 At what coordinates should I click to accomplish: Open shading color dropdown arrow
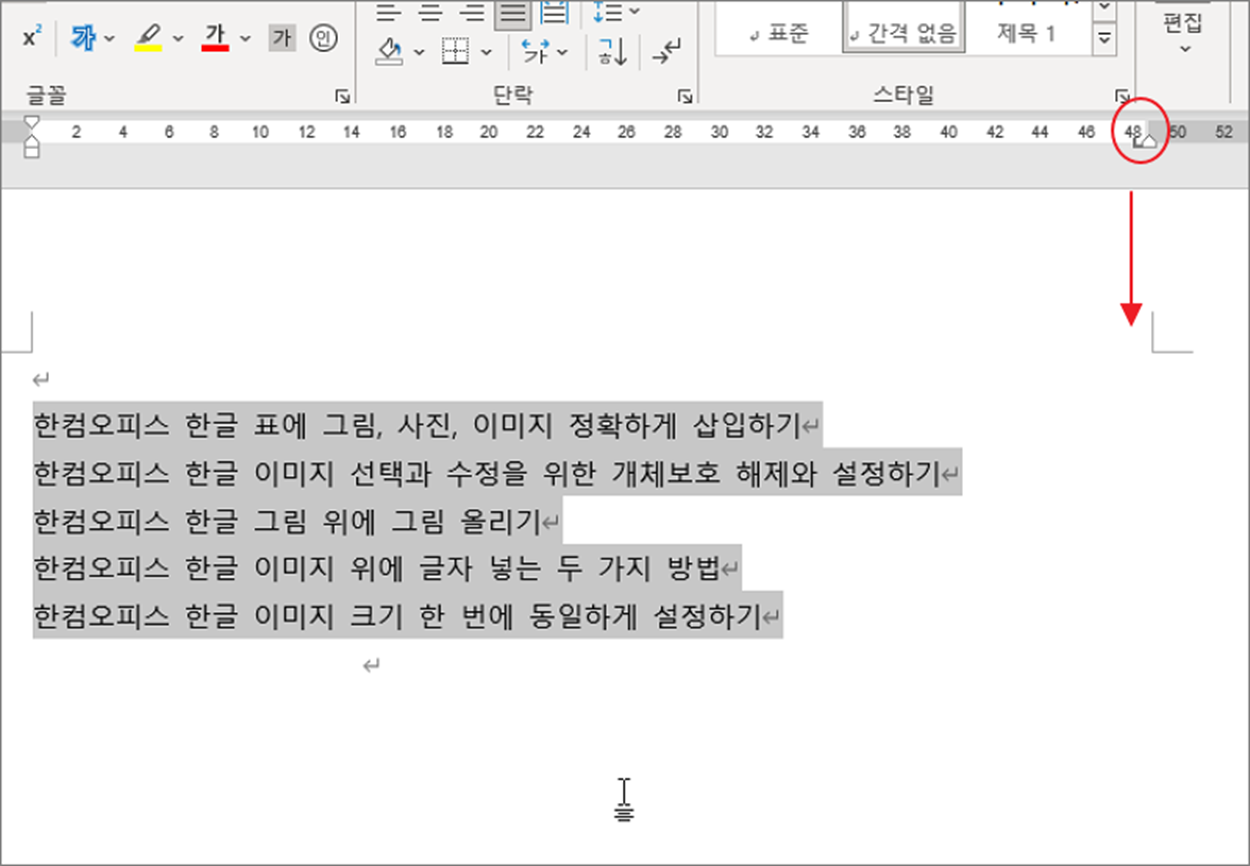point(419,51)
